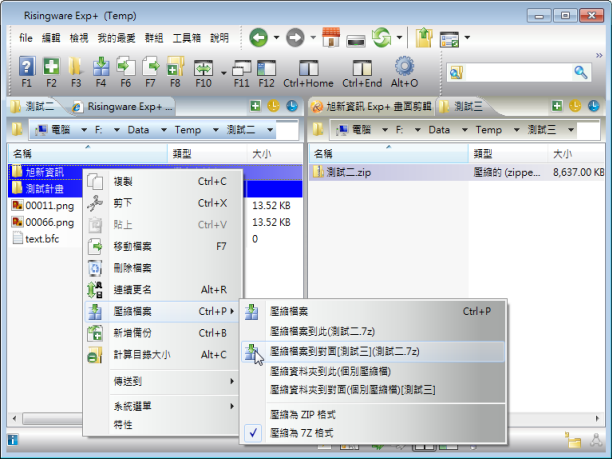Click the Ctrl+Home panel icon
The width and height of the screenshot is (612, 459).
(308, 68)
